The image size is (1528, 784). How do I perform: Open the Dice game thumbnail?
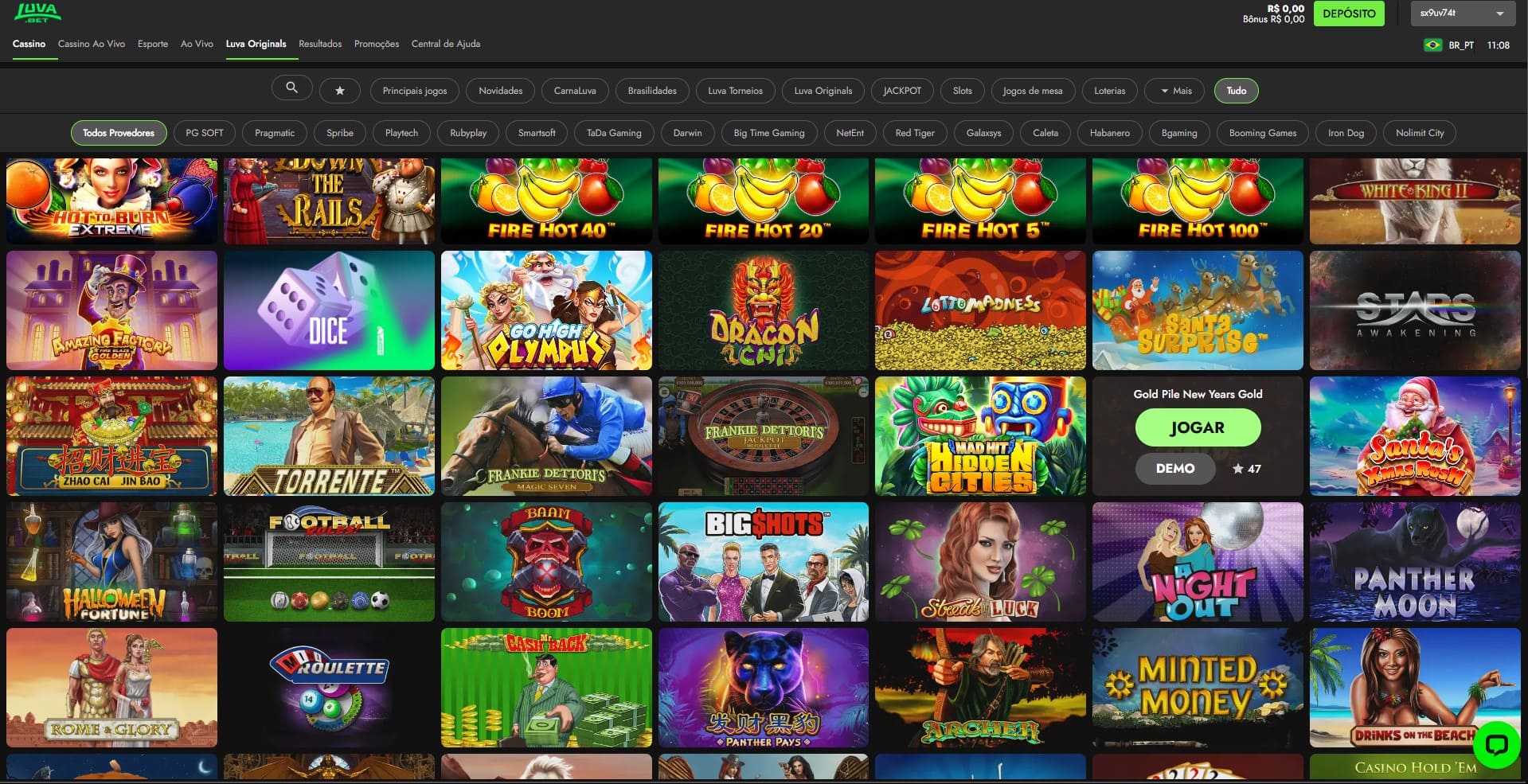pos(329,310)
